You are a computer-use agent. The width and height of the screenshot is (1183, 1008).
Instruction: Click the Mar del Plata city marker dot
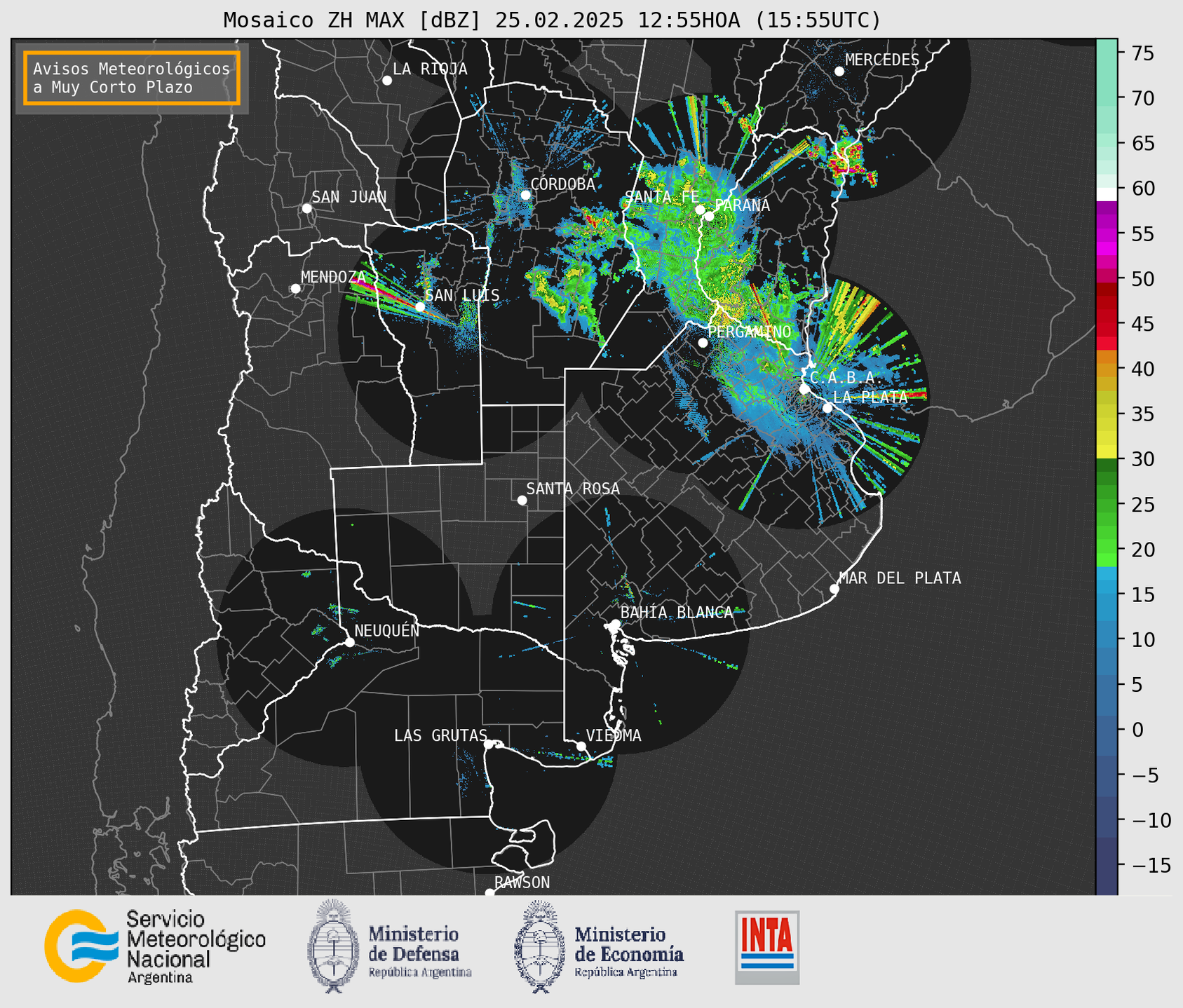coord(834,589)
